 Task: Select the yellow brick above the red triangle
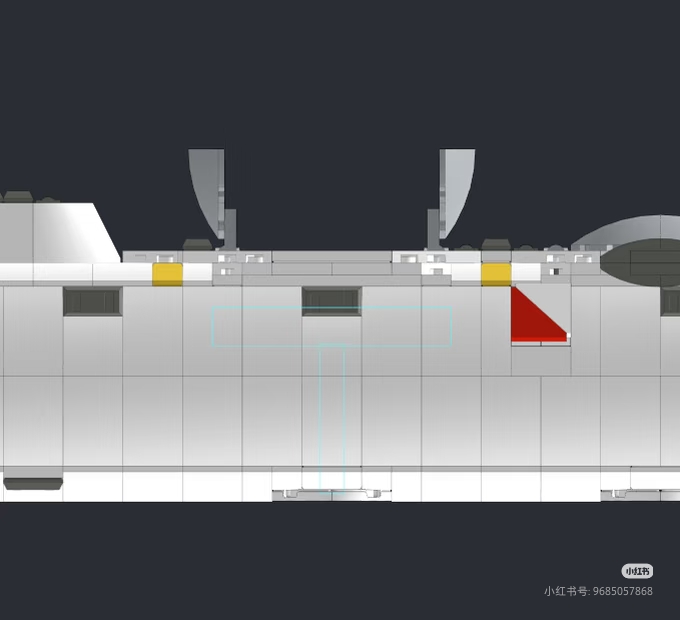coord(496,274)
